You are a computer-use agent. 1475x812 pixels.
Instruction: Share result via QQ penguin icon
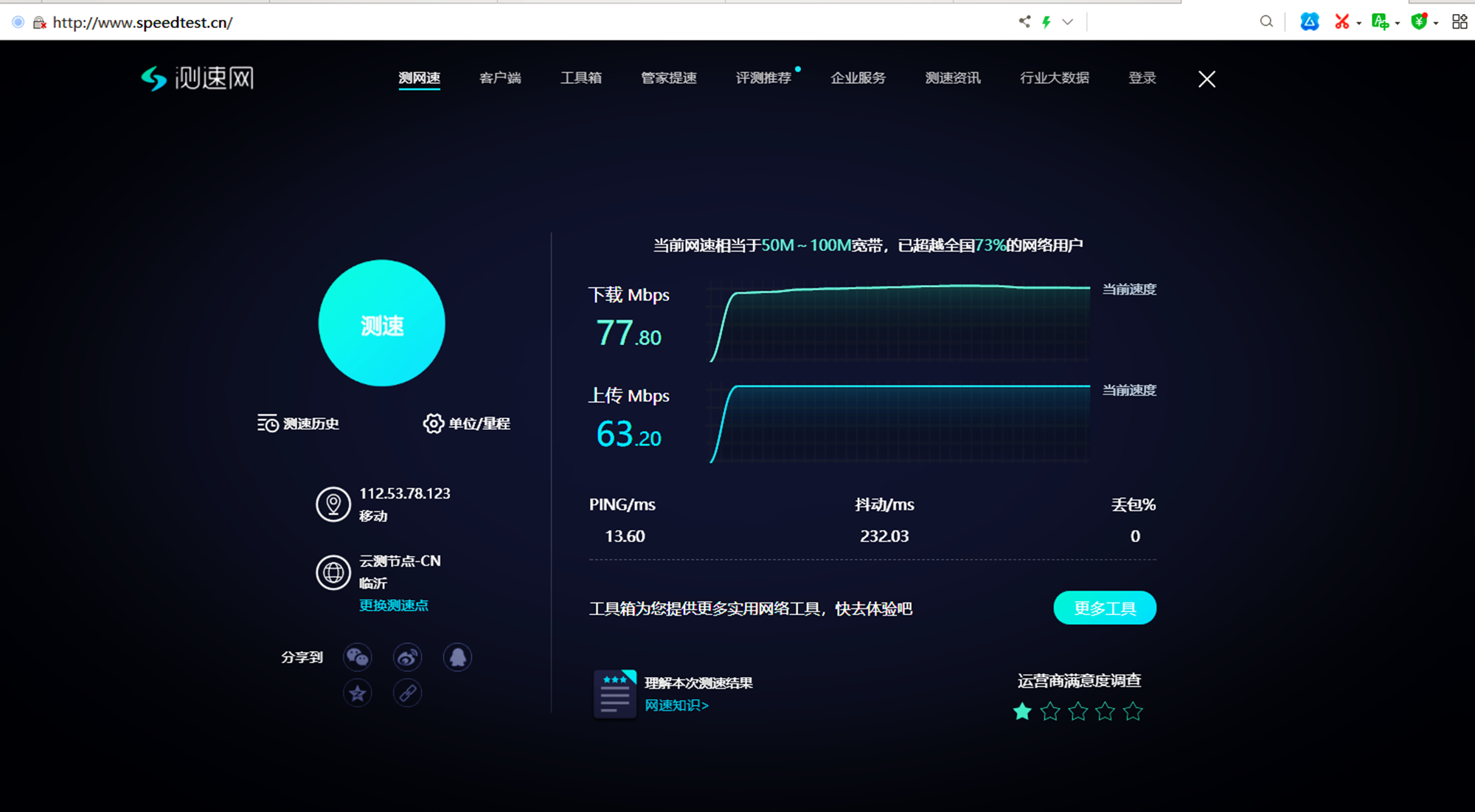[x=457, y=657]
